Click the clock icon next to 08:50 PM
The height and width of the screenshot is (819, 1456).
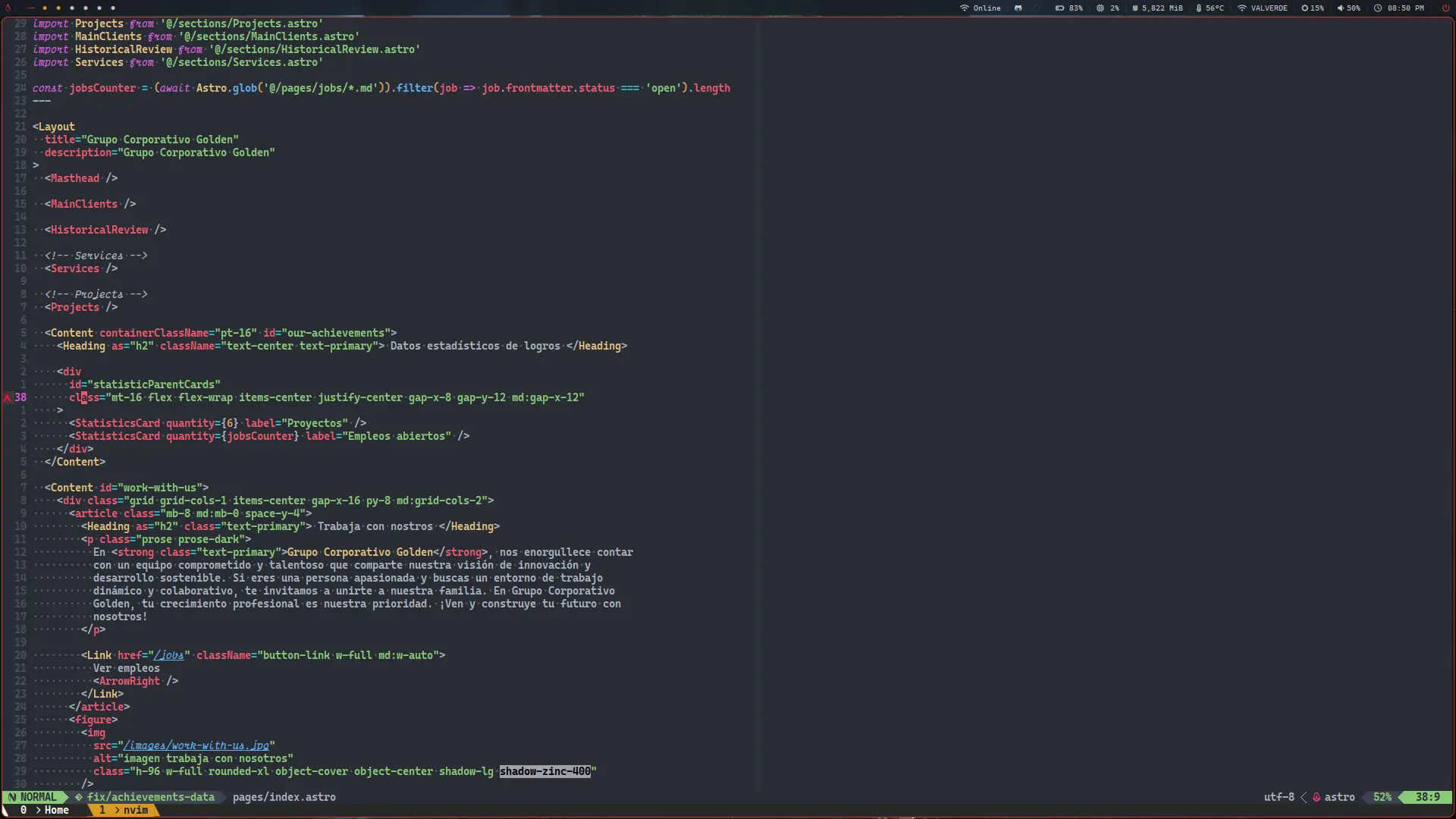(x=1378, y=8)
